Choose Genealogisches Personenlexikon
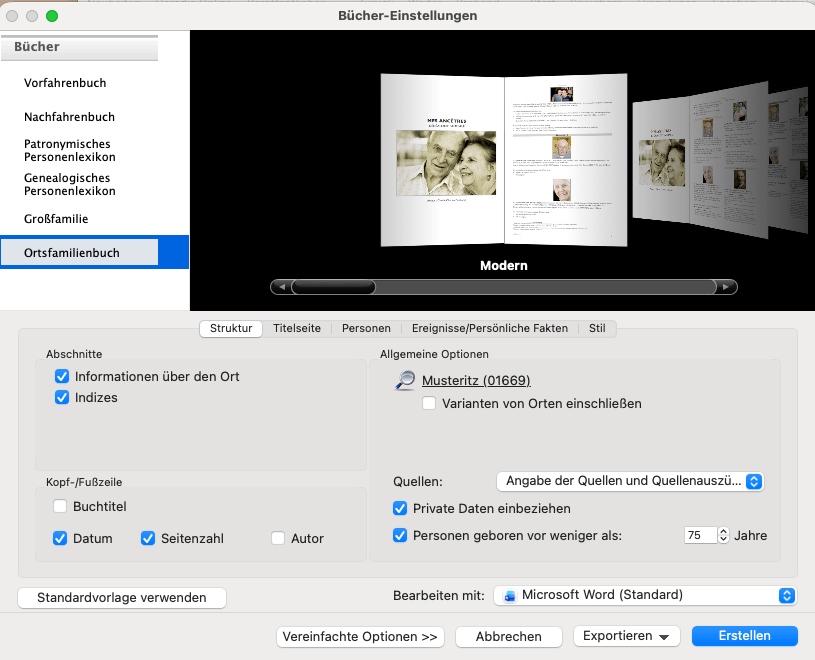This screenshot has width=815, height=660. (x=70, y=184)
